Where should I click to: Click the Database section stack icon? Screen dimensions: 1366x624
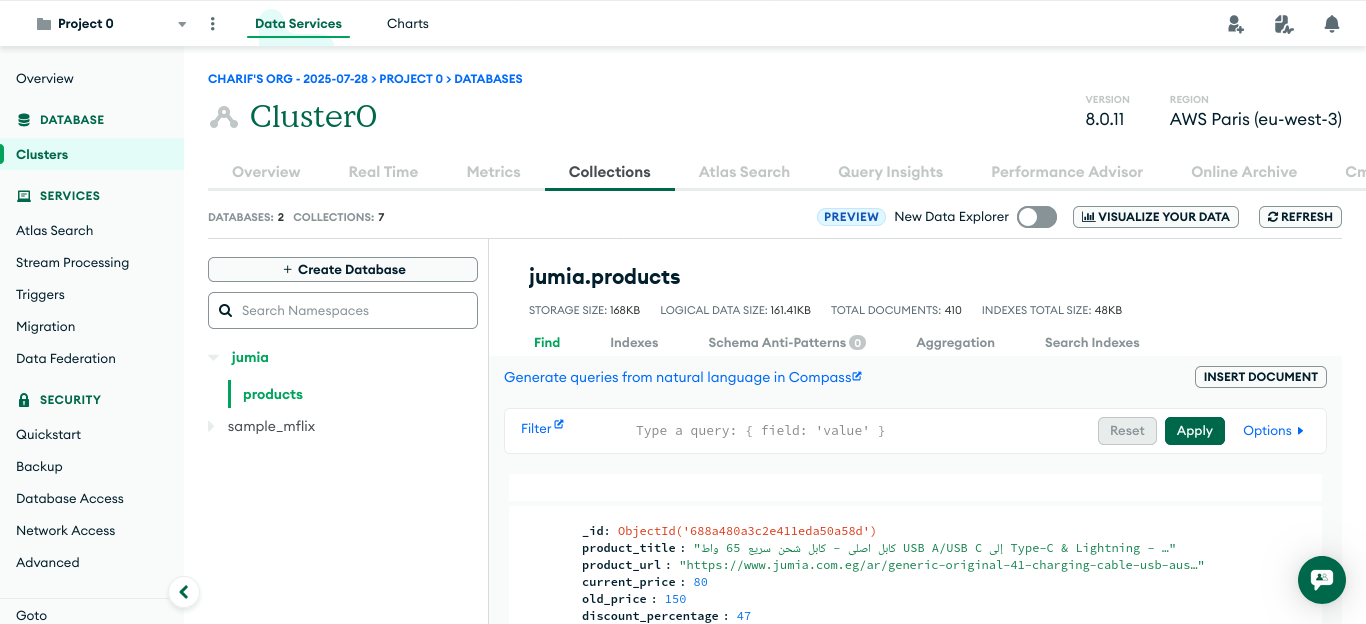24,120
